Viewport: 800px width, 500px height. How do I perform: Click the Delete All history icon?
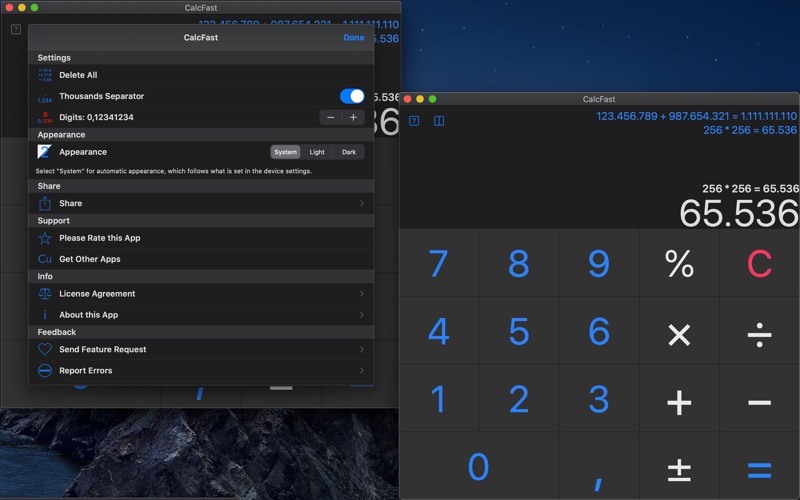click(x=45, y=75)
